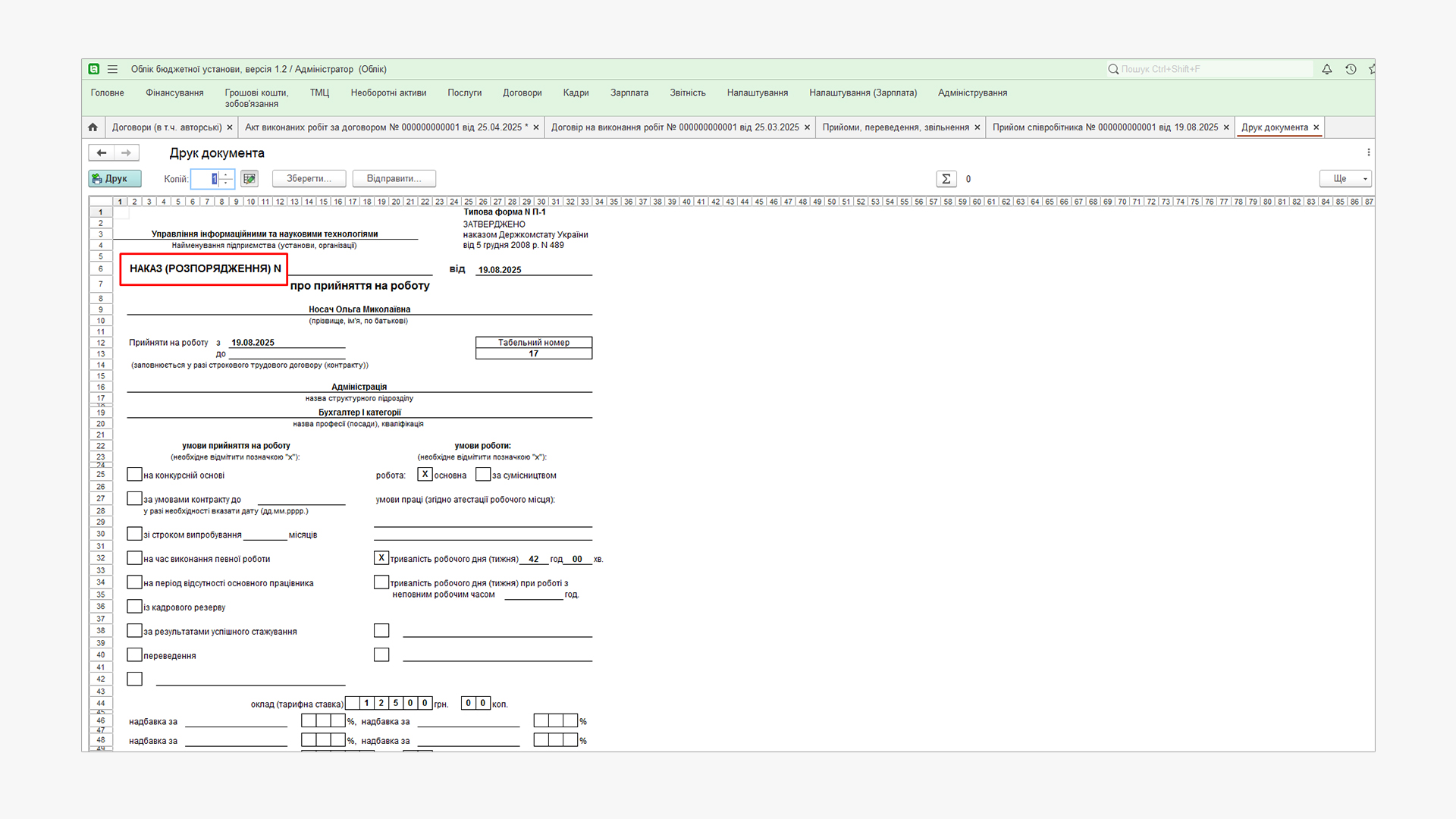The width and height of the screenshot is (1456, 819).
Task: Open the history clock icon
Action: [1351, 69]
